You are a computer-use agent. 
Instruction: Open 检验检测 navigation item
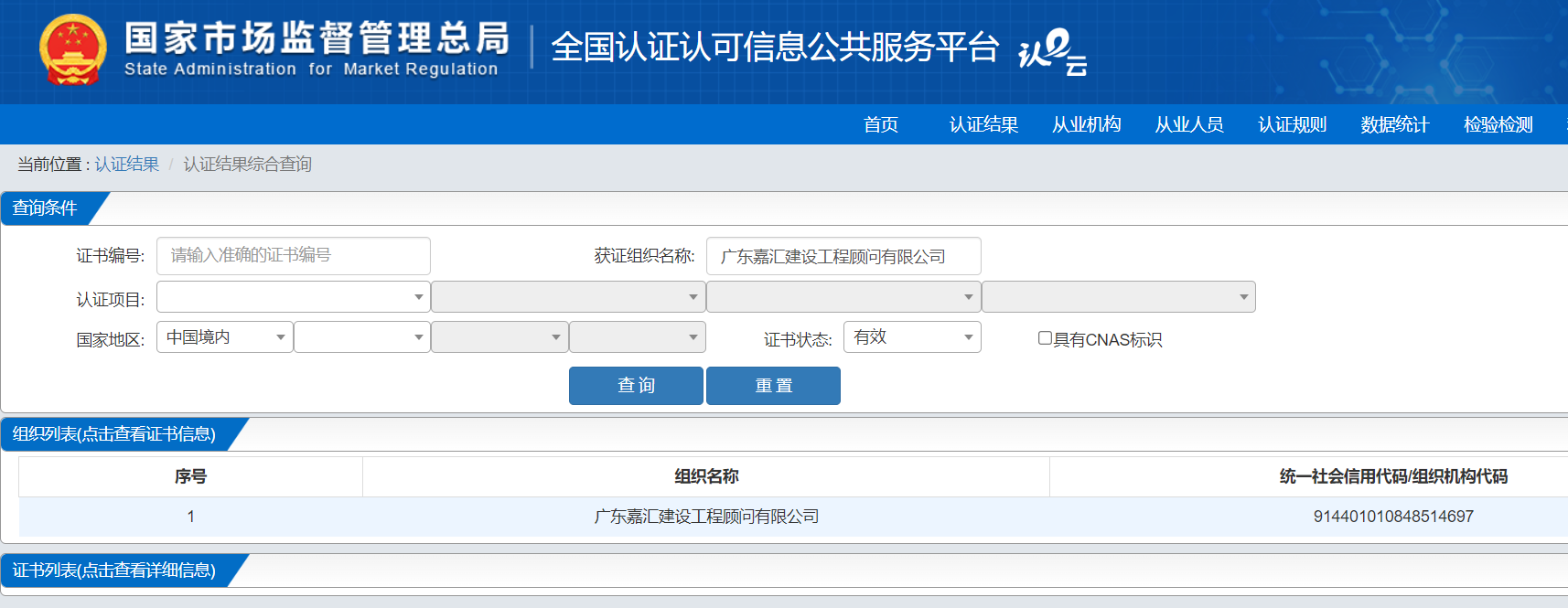click(1498, 124)
